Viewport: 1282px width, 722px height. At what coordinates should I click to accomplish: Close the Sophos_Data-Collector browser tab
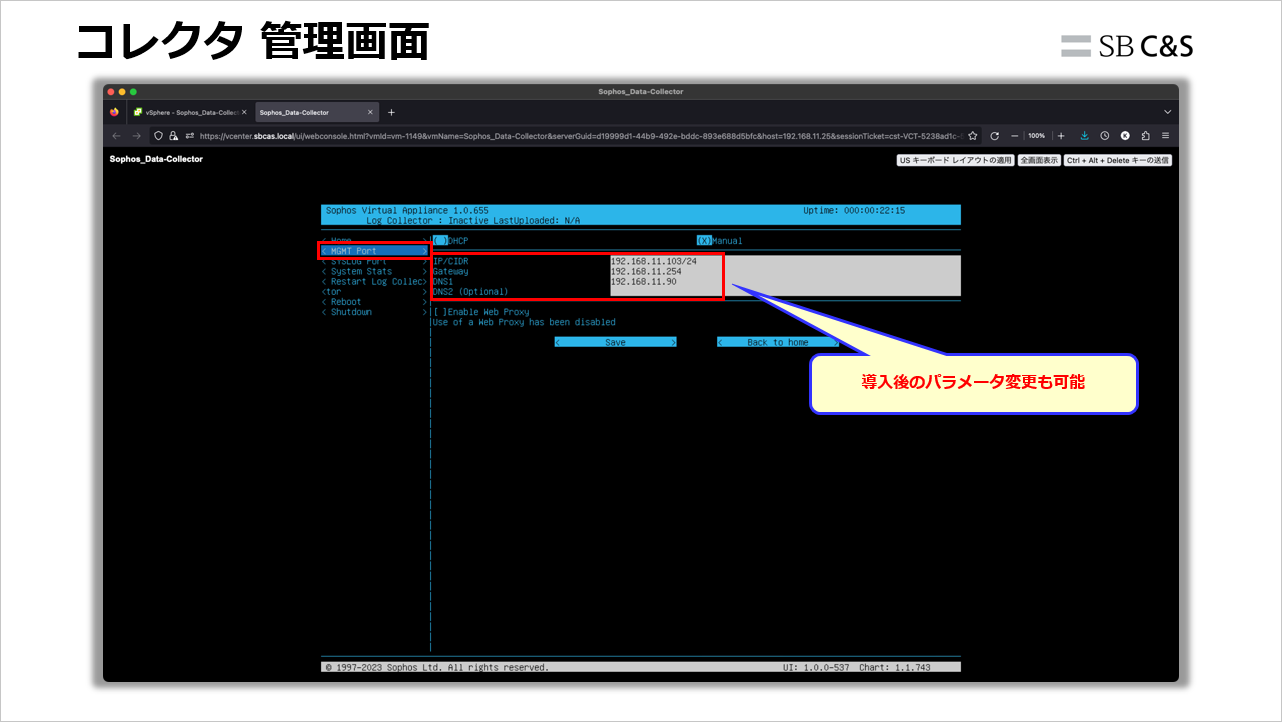[370, 112]
